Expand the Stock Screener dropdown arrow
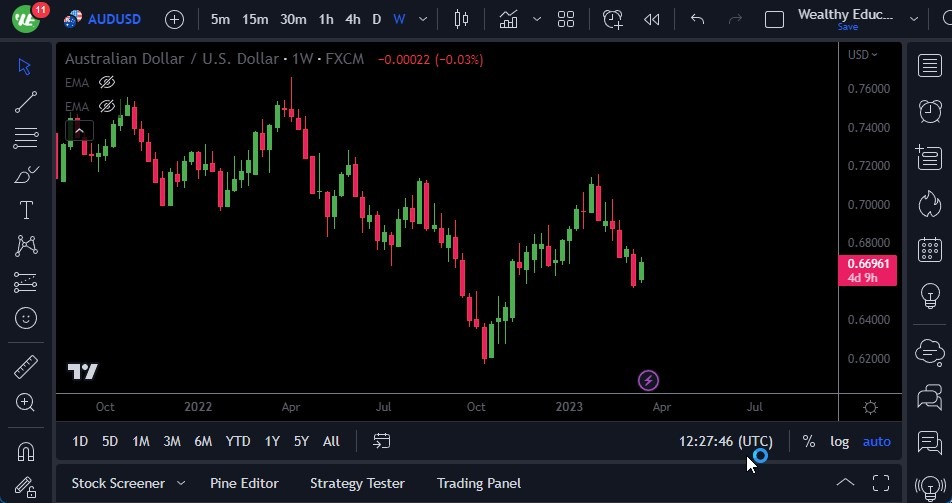Image resolution: width=952 pixels, height=503 pixels. click(181, 484)
